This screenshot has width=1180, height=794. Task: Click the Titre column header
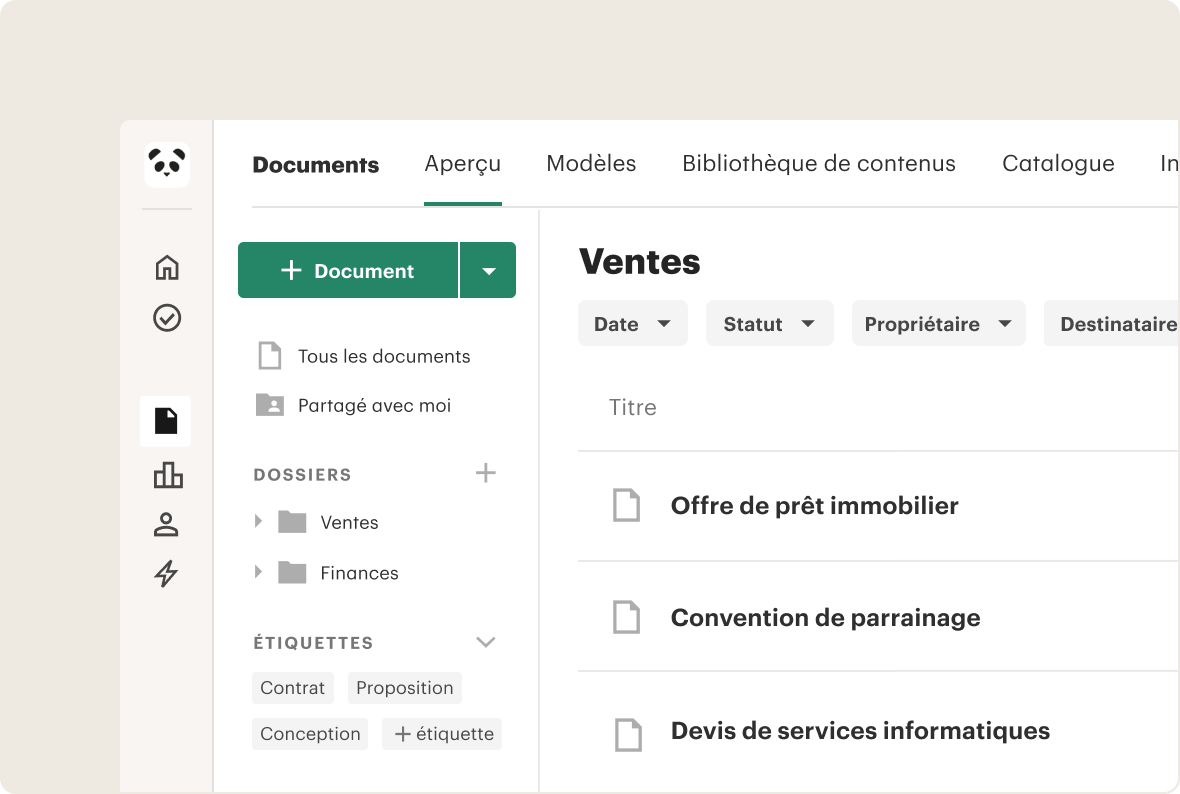(633, 407)
